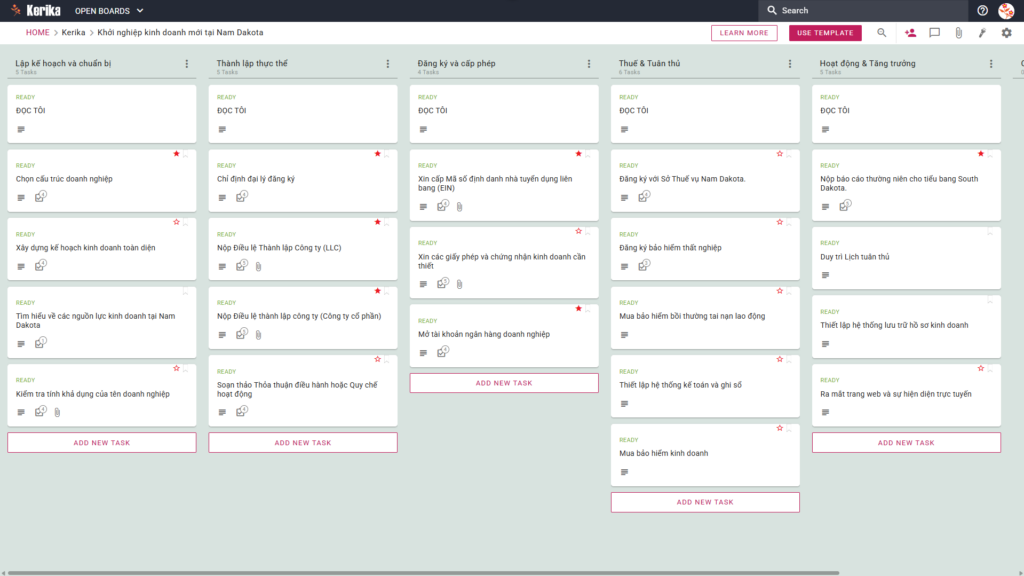Open user profile avatar
This screenshot has height=576, width=1024.
(1006, 10)
